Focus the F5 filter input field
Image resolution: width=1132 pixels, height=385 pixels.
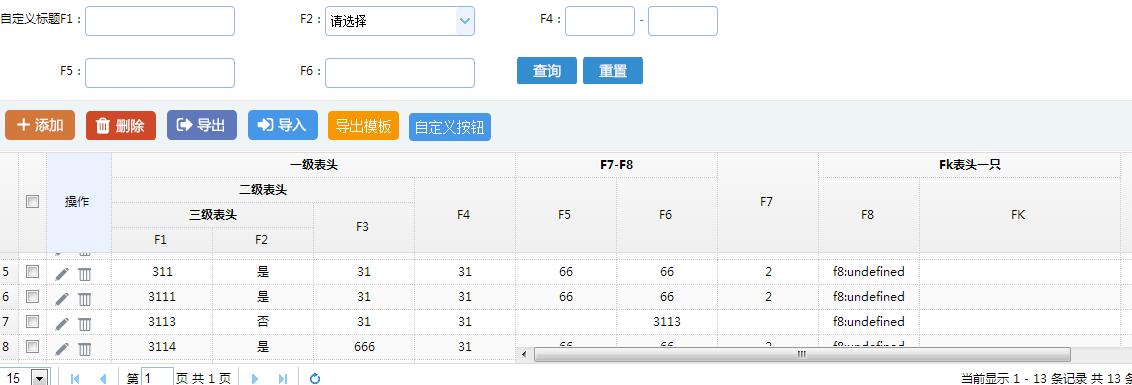click(160, 73)
